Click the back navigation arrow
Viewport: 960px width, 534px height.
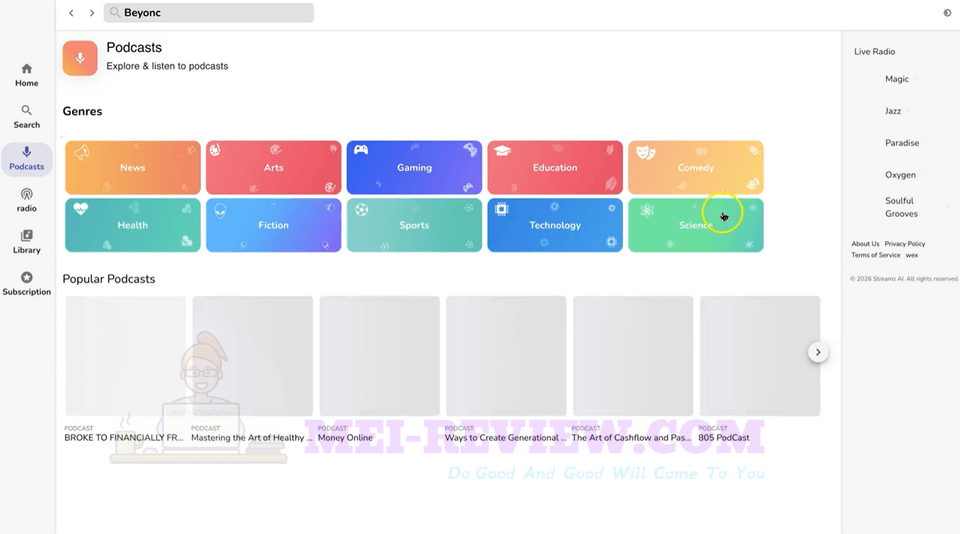tap(71, 13)
